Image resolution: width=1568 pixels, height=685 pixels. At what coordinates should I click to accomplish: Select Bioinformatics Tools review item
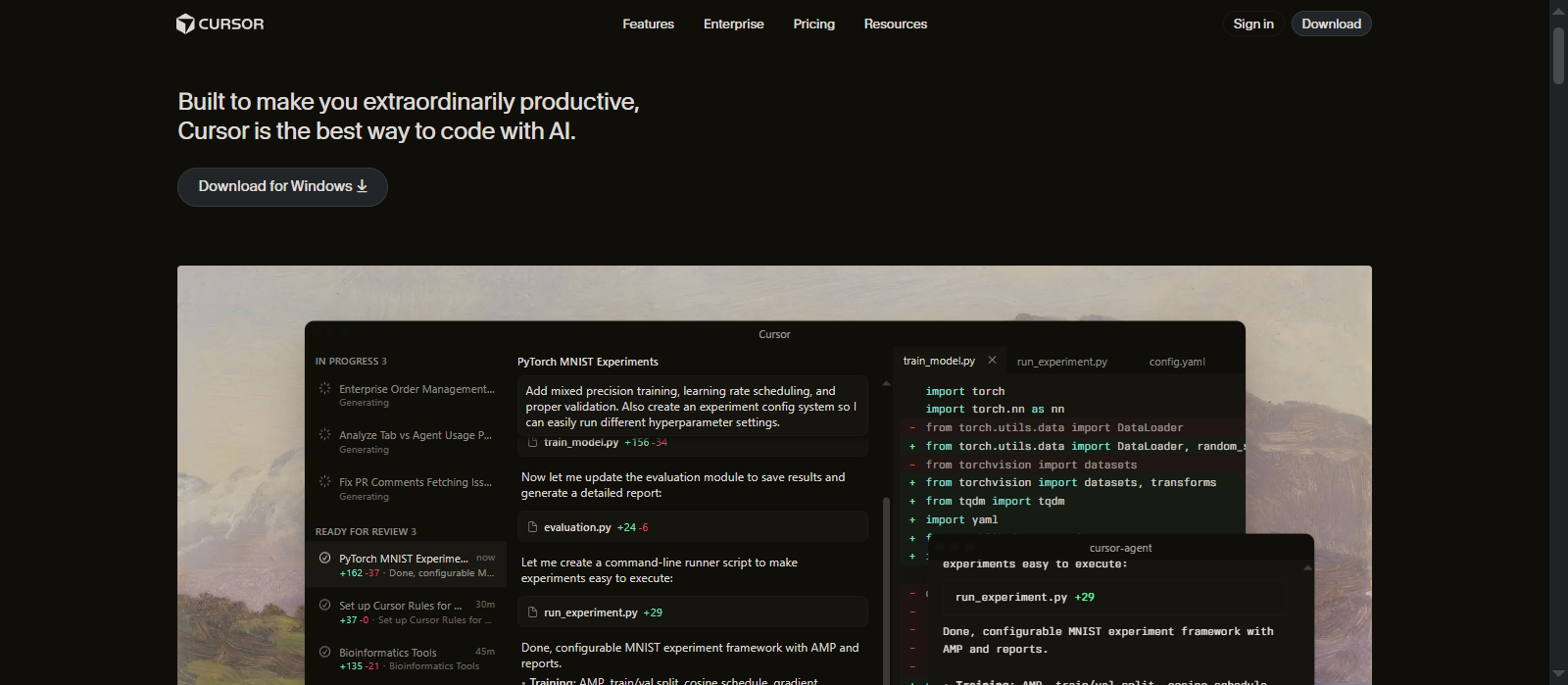coord(406,659)
